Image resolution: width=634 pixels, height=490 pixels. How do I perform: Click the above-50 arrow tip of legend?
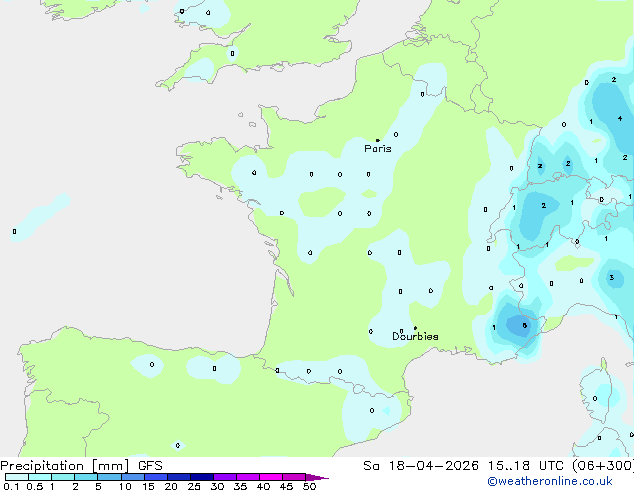pos(317,477)
